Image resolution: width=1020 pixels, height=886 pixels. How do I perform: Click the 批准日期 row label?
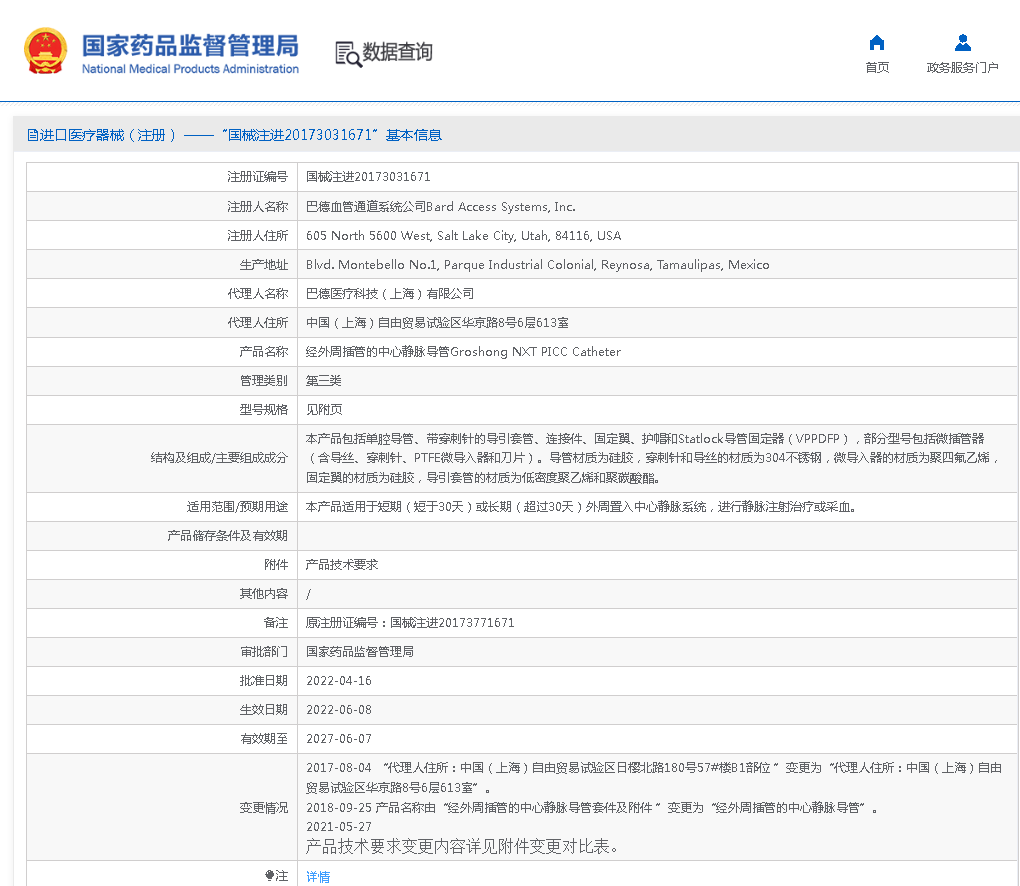coord(263,681)
